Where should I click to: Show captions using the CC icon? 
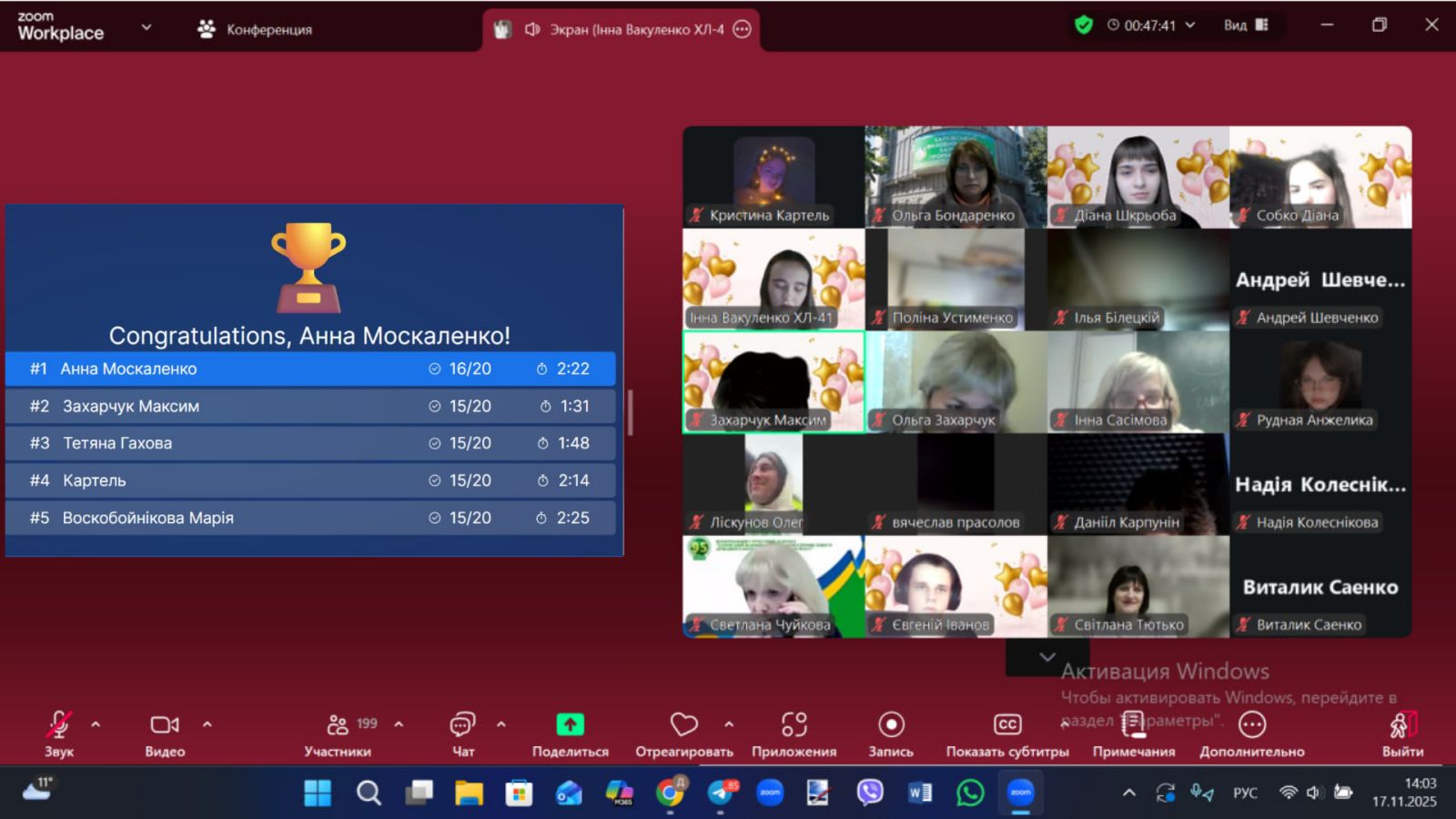[x=1006, y=725]
